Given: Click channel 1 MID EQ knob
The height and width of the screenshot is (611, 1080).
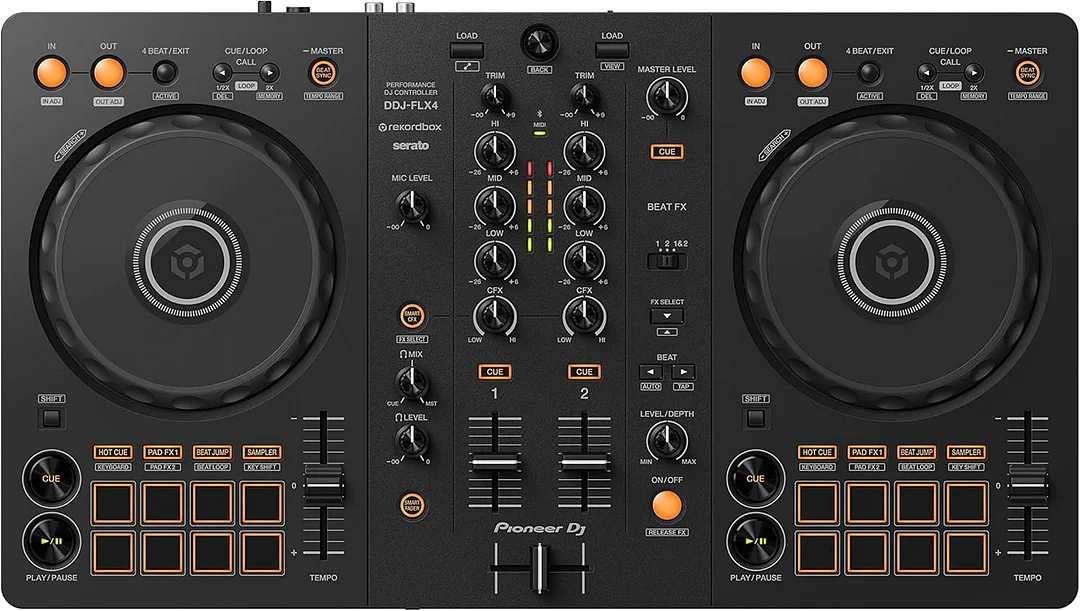Looking at the screenshot, I should 495,206.
